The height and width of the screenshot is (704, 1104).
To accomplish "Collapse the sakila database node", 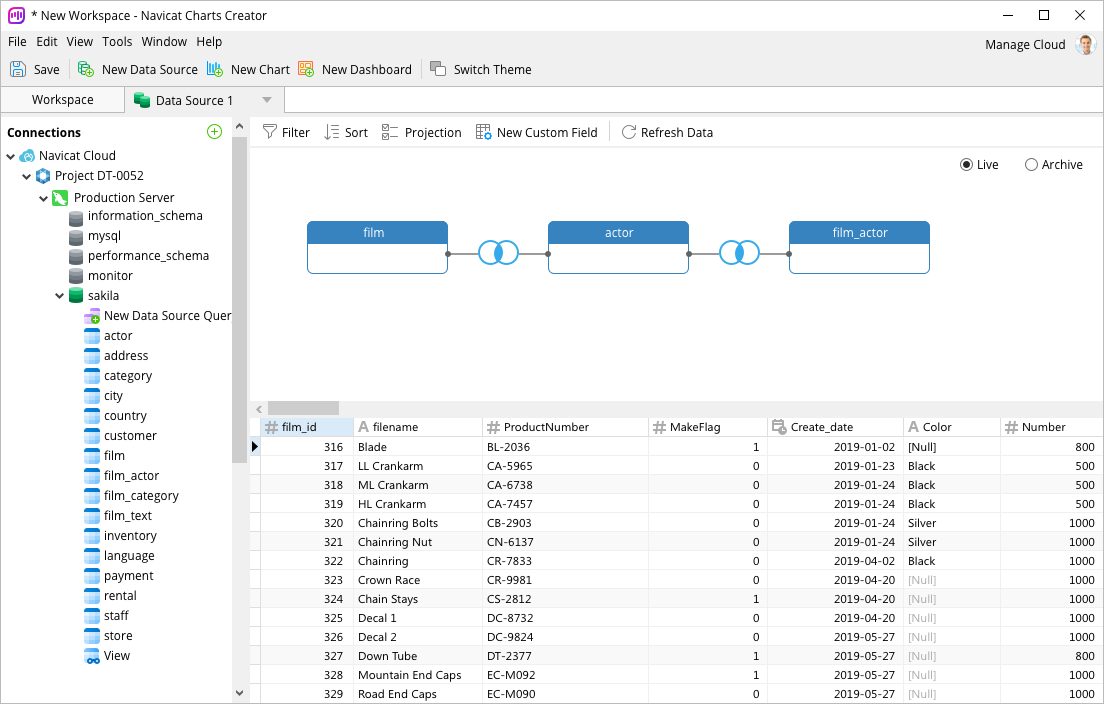I will point(59,296).
